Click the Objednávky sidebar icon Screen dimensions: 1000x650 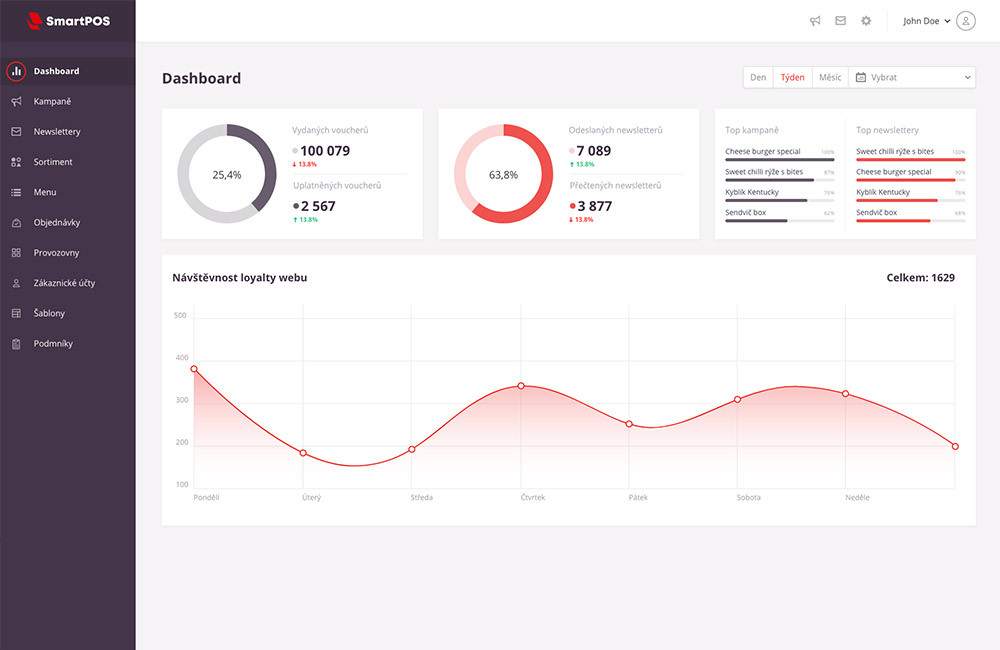(x=17, y=223)
